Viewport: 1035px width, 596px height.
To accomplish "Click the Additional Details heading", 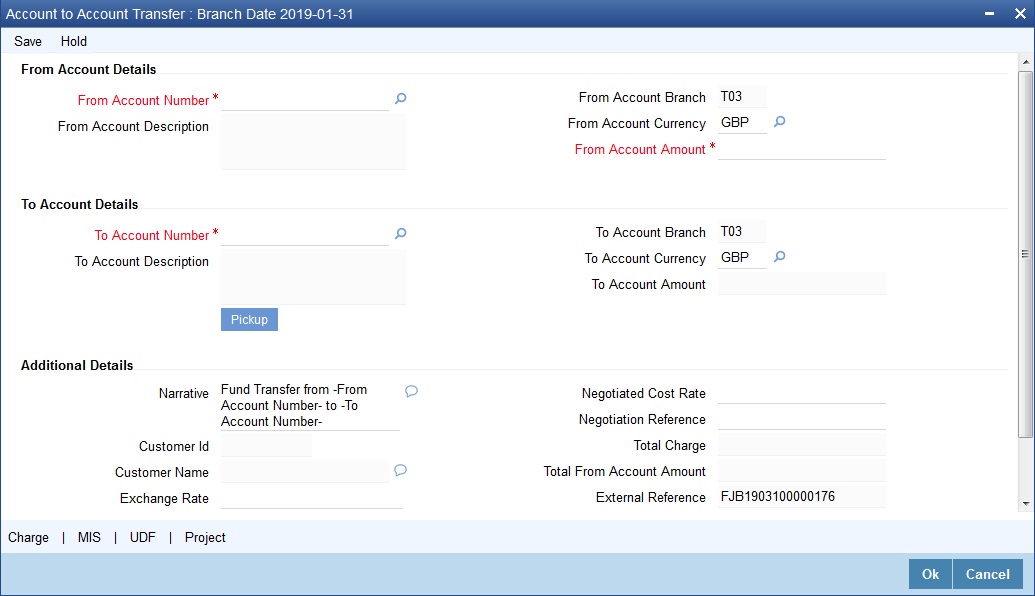I will point(77,366).
